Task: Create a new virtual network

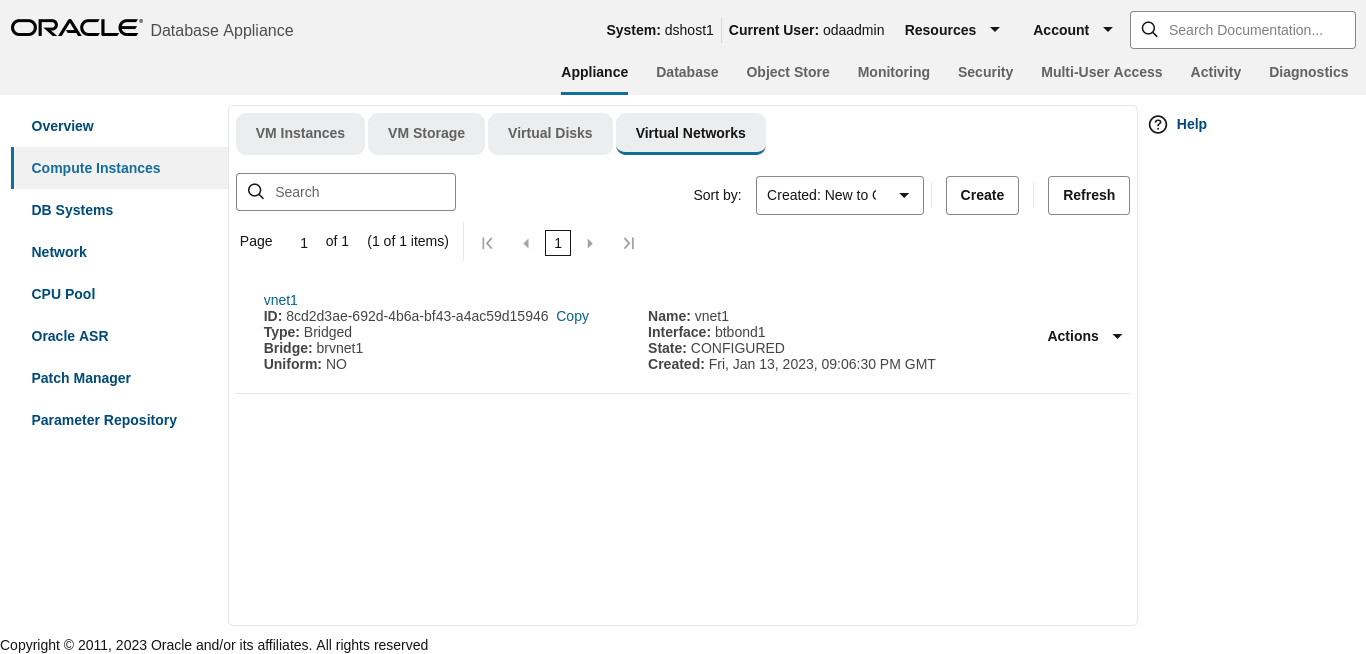Action: (x=981, y=195)
